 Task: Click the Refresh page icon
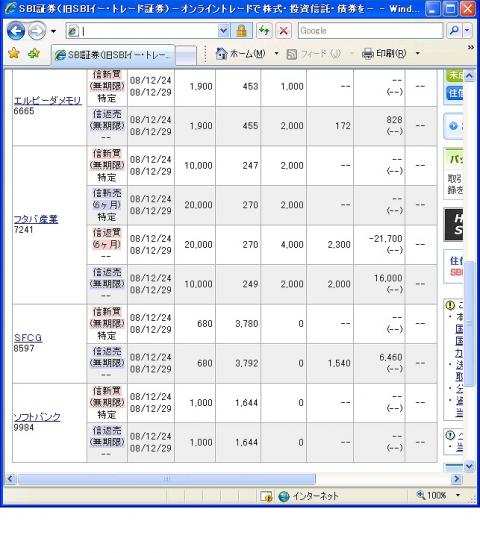264,31
